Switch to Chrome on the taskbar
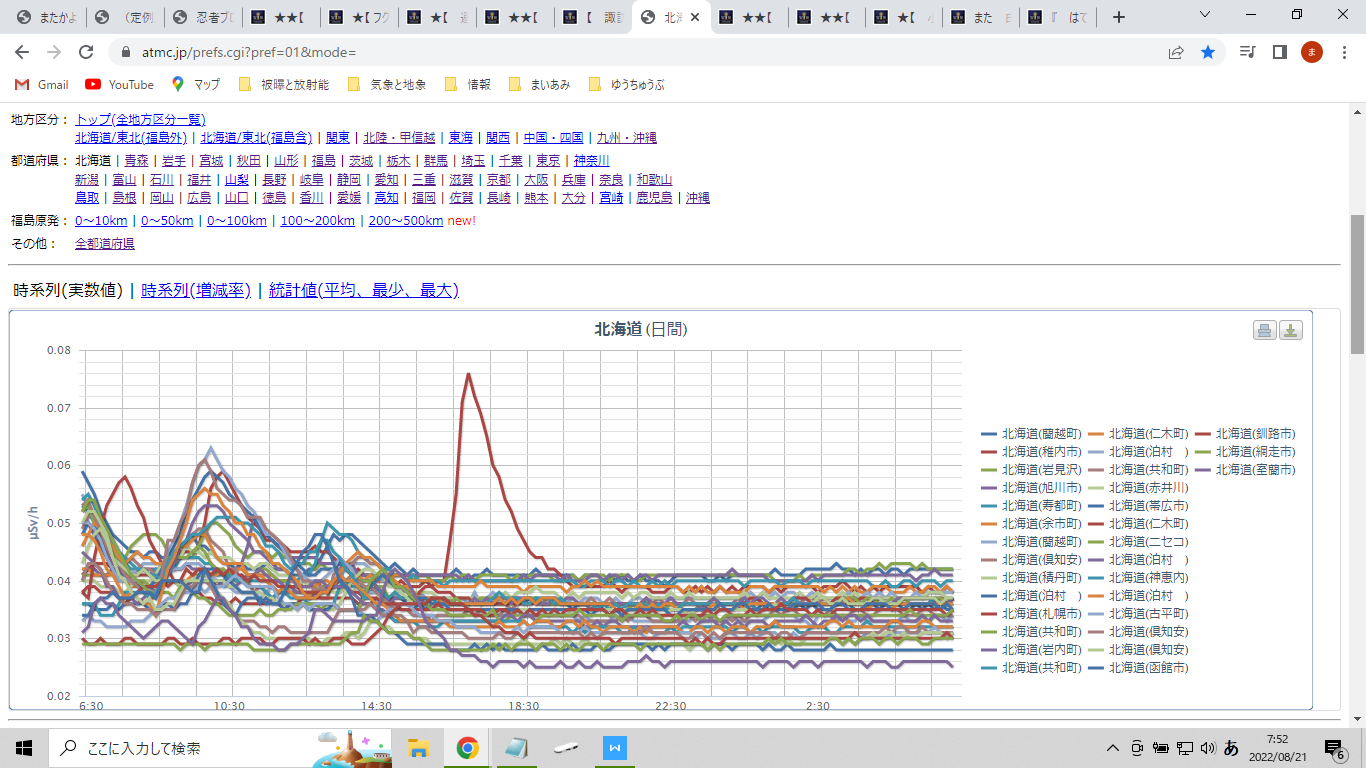Viewport: 1366px width, 768px height. point(467,747)
